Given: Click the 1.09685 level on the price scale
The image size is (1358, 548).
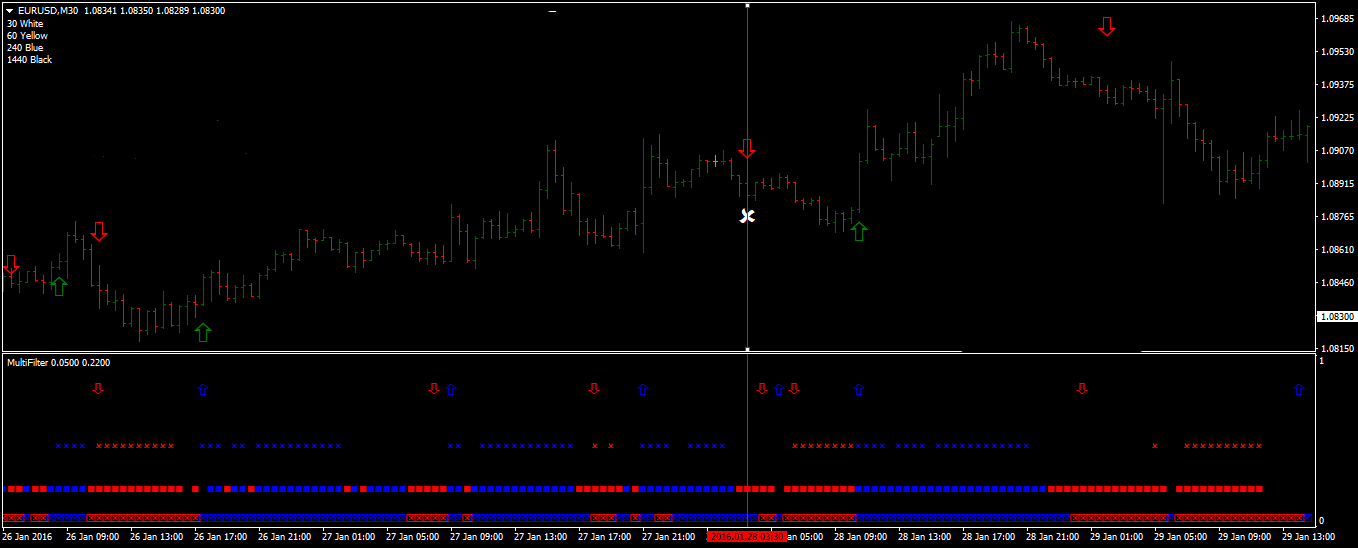Looking at the screenshot, I should pyautogui.click(x=1337, y=19).
